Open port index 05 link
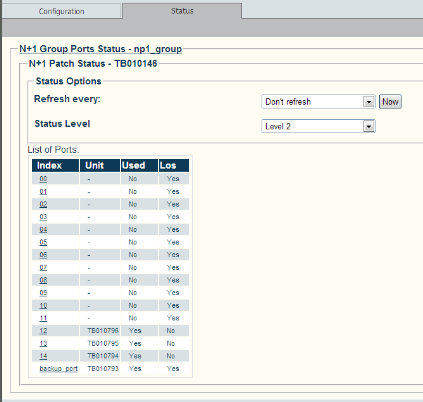The height and width of the screenshot is (402, 423). click(x=43, y=242)
